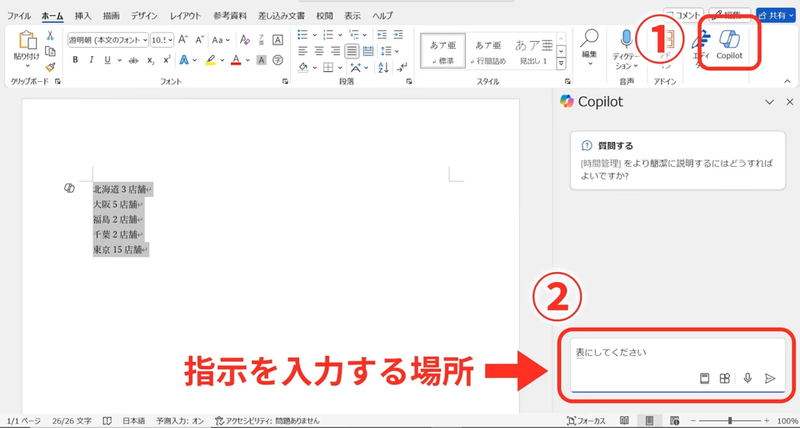Decrease the paragraph indent
Viewport: 800px width, 428px height.
382,35
